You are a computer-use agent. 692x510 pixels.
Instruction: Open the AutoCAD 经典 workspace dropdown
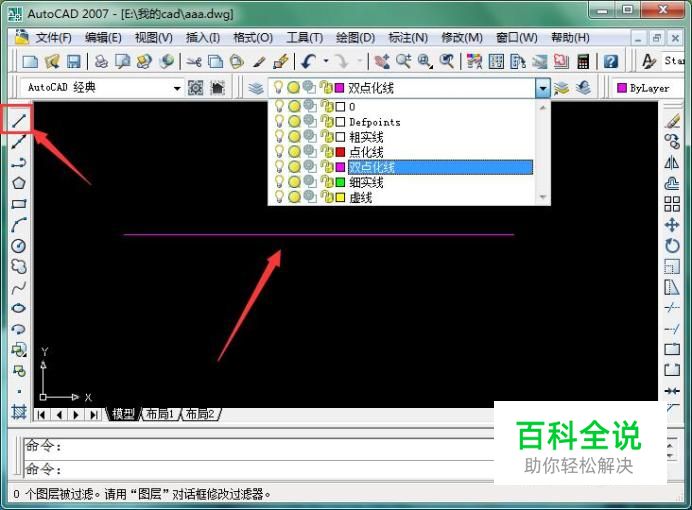pyautogui.click(x=177, y=88)
